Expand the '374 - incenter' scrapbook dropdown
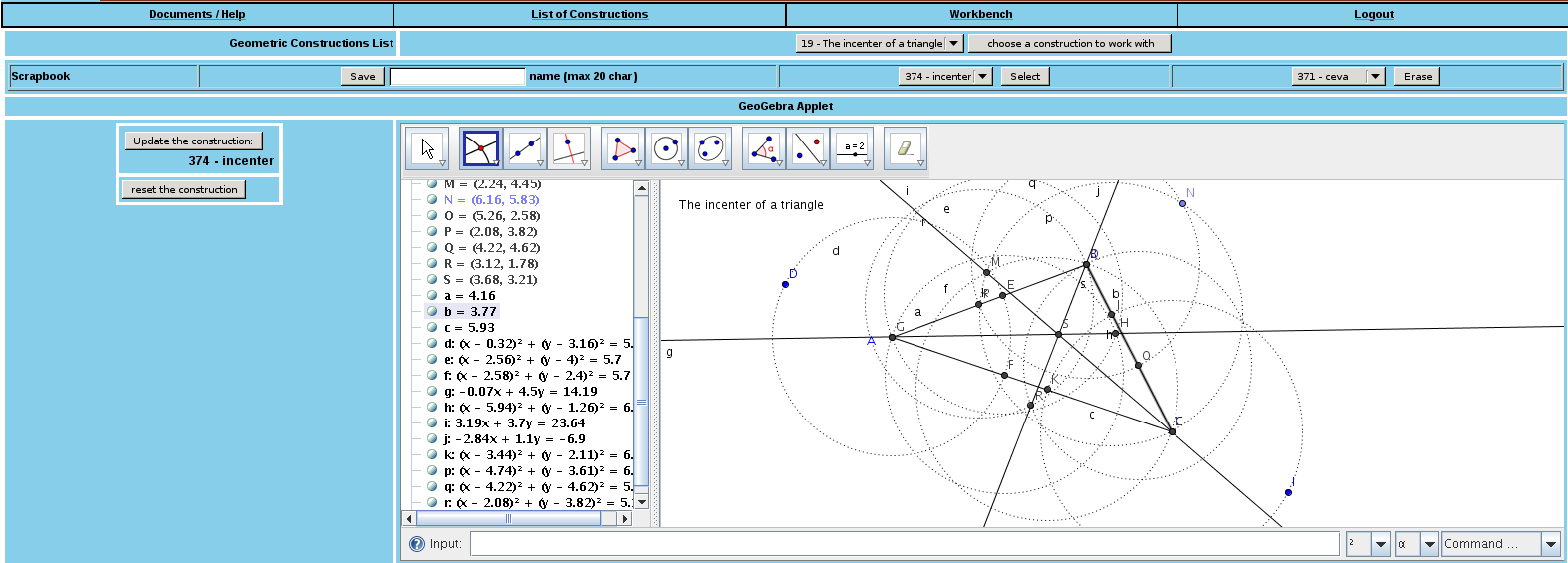This screenshot has height=563, width=1568. [x=983, y=76]
